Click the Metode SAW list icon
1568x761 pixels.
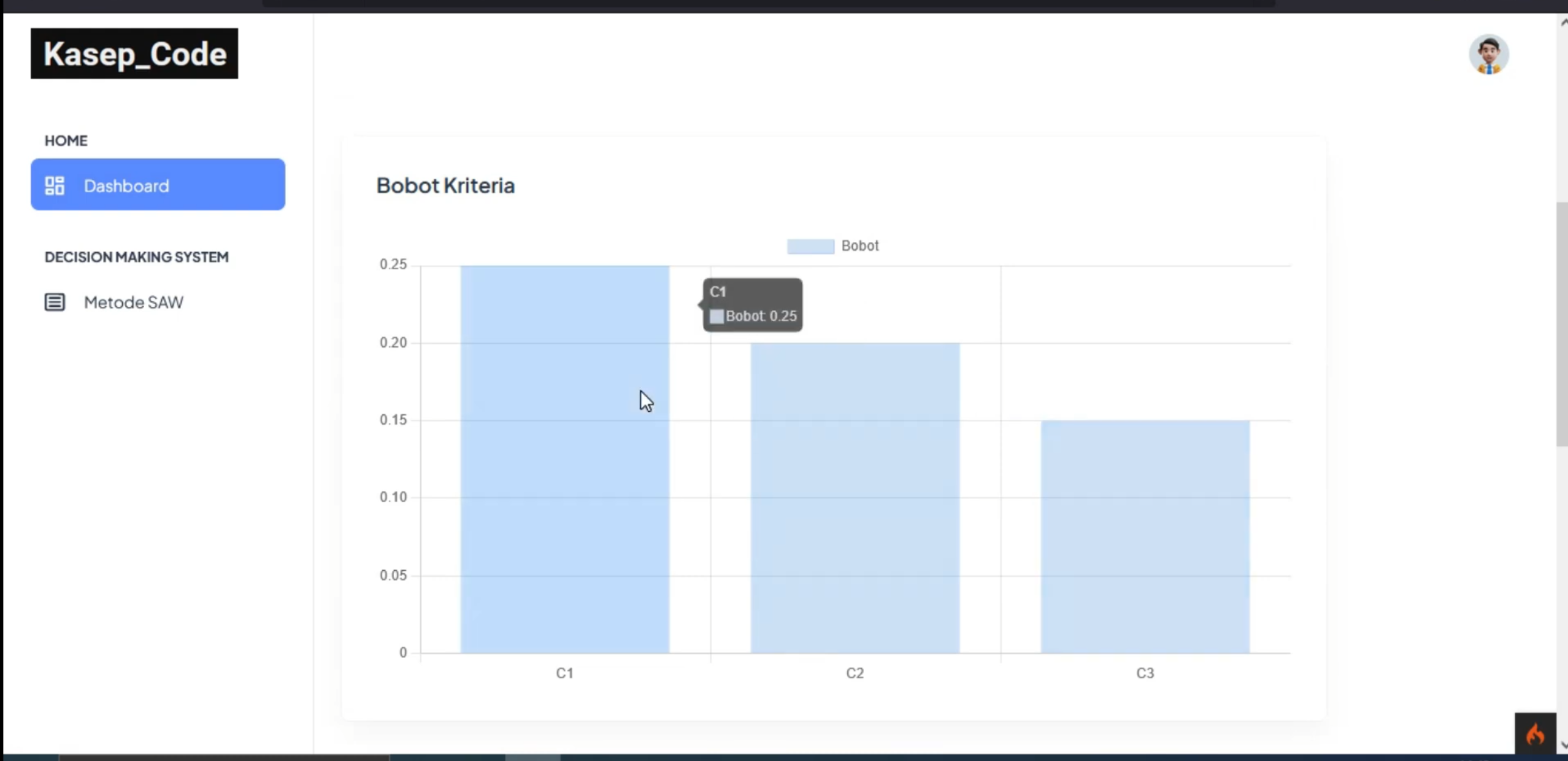point(55,302)
